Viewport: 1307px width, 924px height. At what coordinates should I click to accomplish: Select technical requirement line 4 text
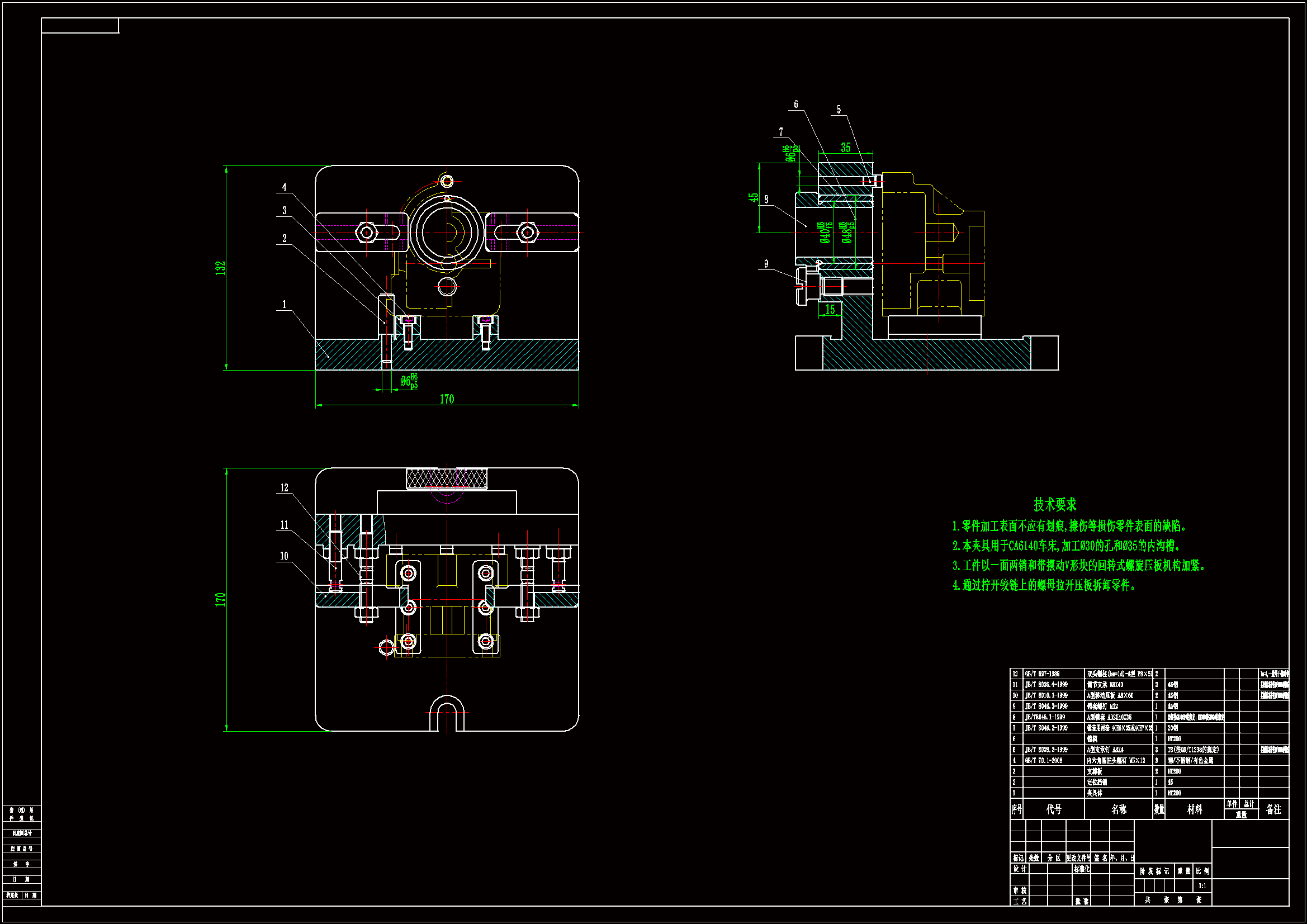click(1044, 585)
